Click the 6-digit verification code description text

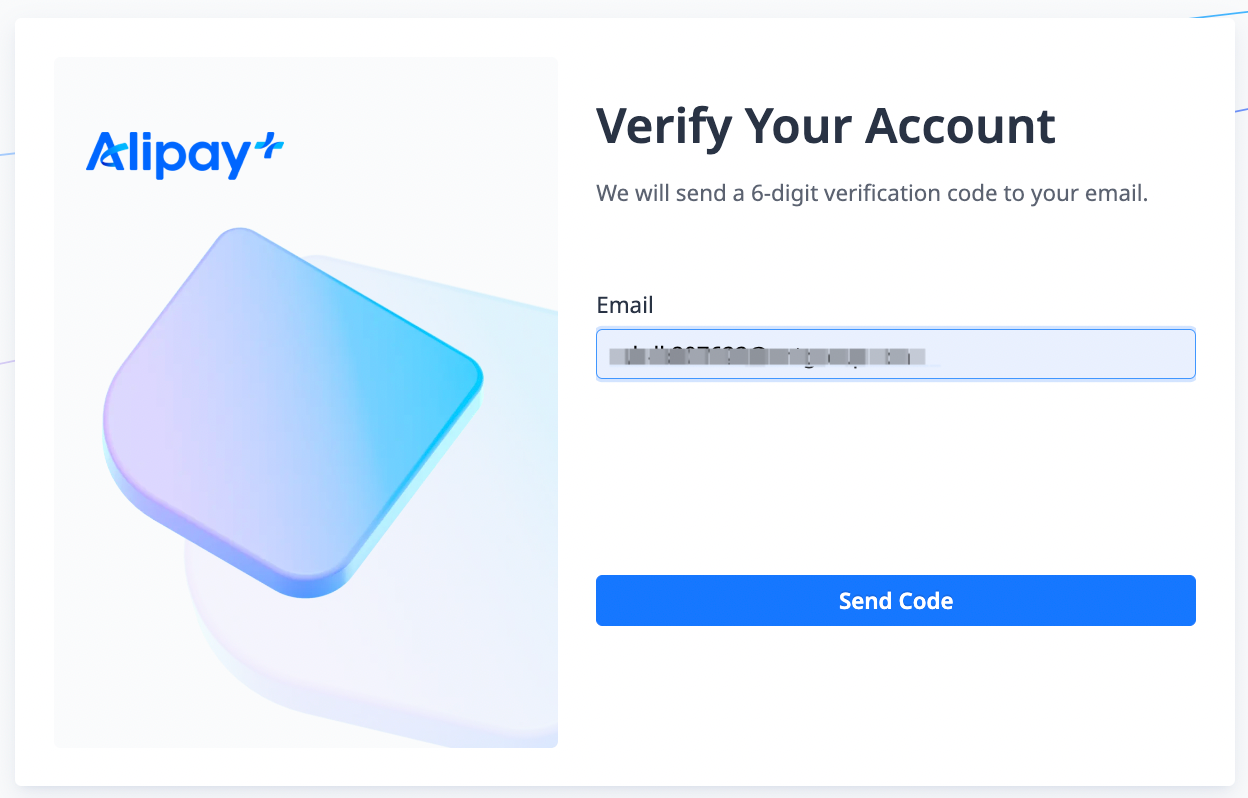coord(871,193)
